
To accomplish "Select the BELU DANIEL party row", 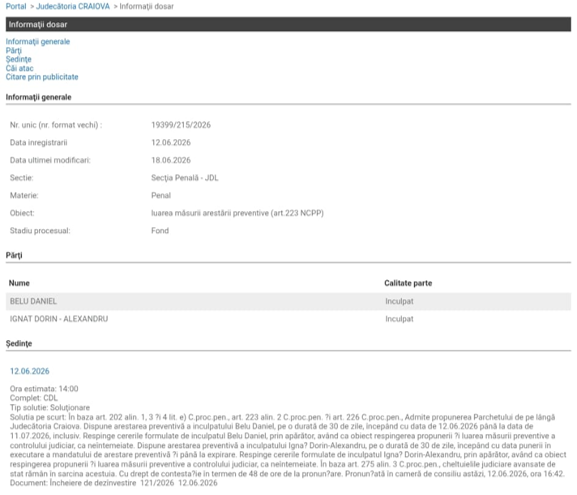I will pos(288,301).
